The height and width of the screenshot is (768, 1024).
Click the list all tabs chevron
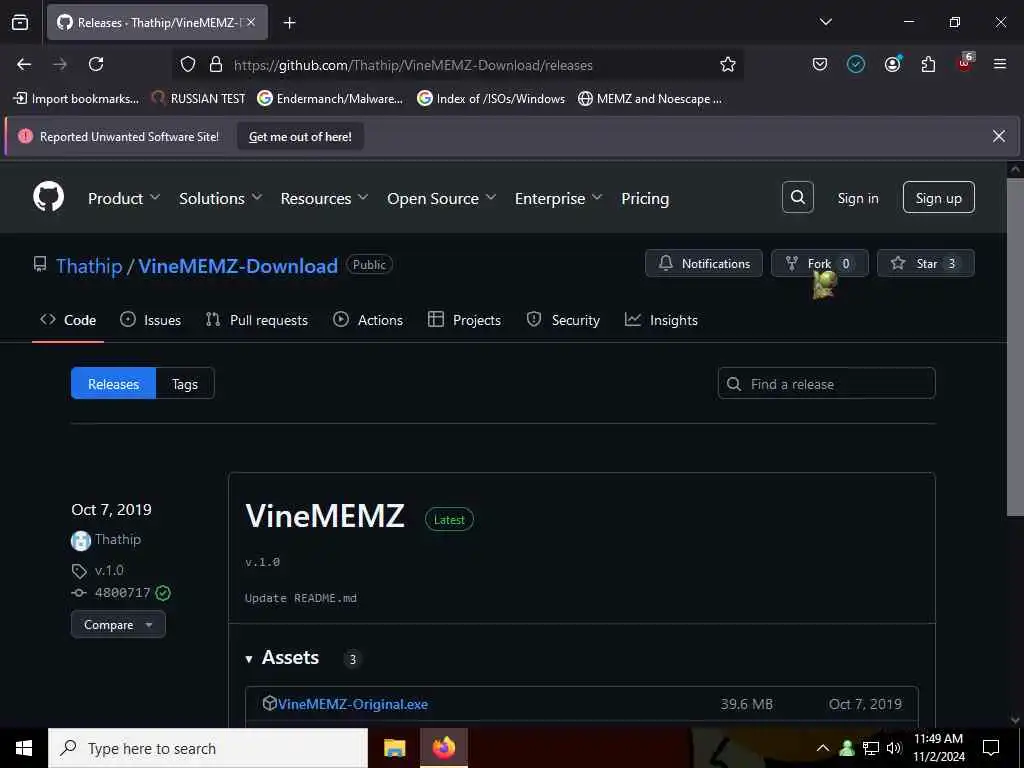click(x=825, y=22)
